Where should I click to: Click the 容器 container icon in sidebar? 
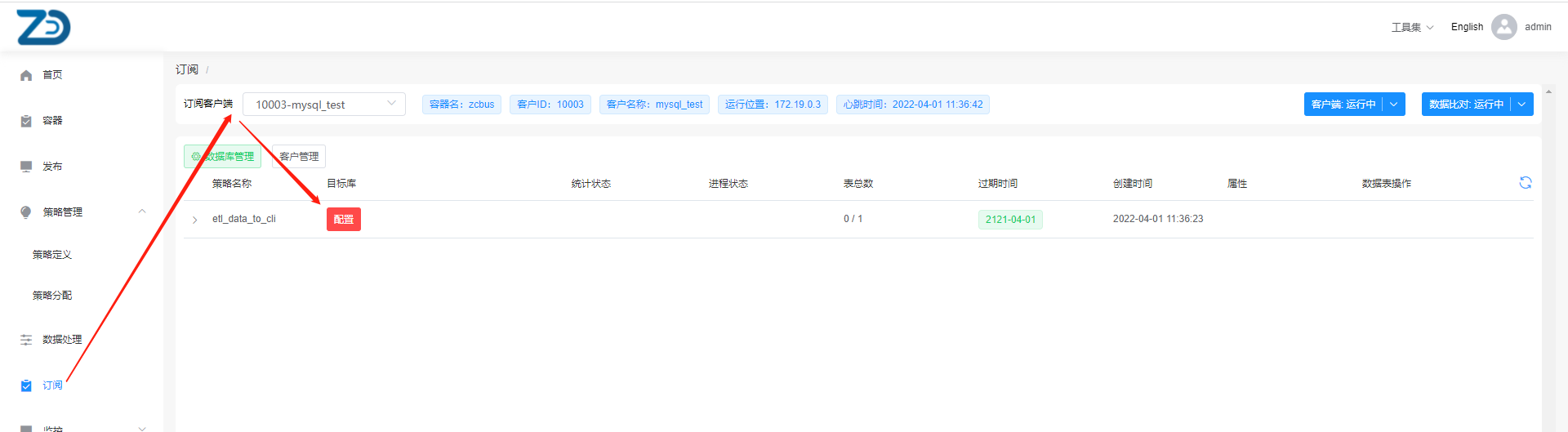(x=26, y=121)
